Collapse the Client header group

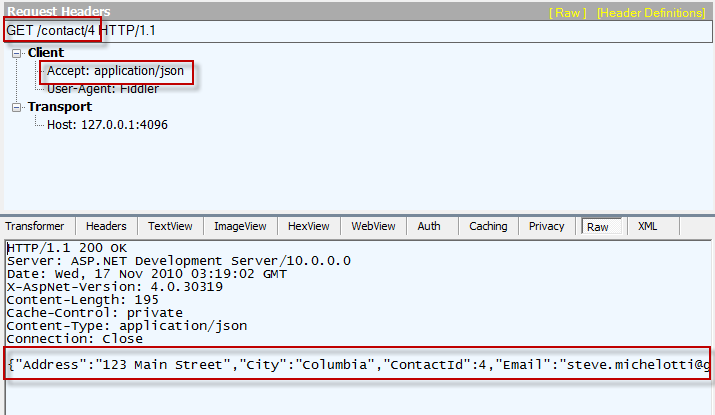(x=17, y=53)
